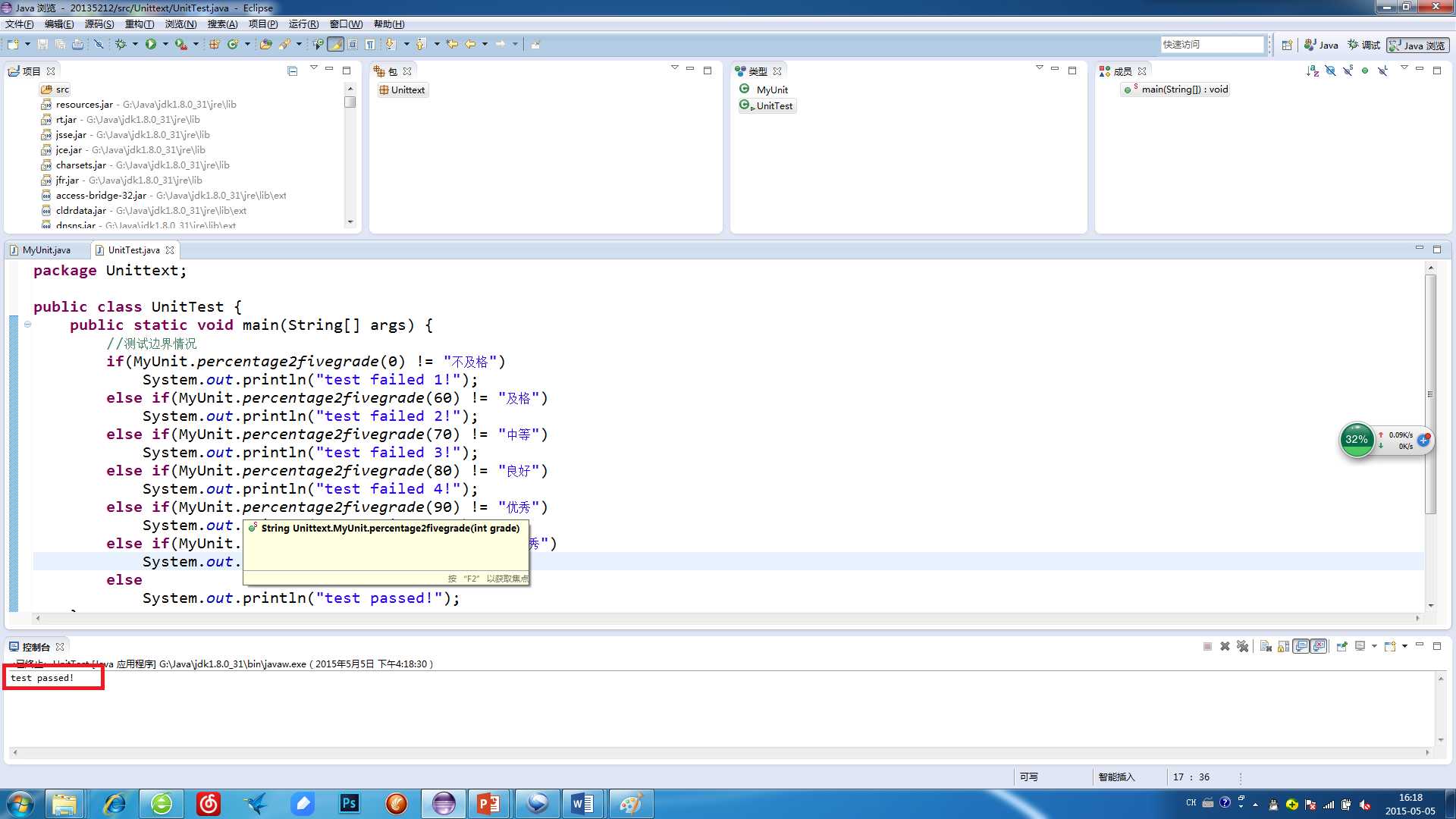Click Remove Launch icon in console
This screenshot has width=1456, height=819.
pos(1225,646)
